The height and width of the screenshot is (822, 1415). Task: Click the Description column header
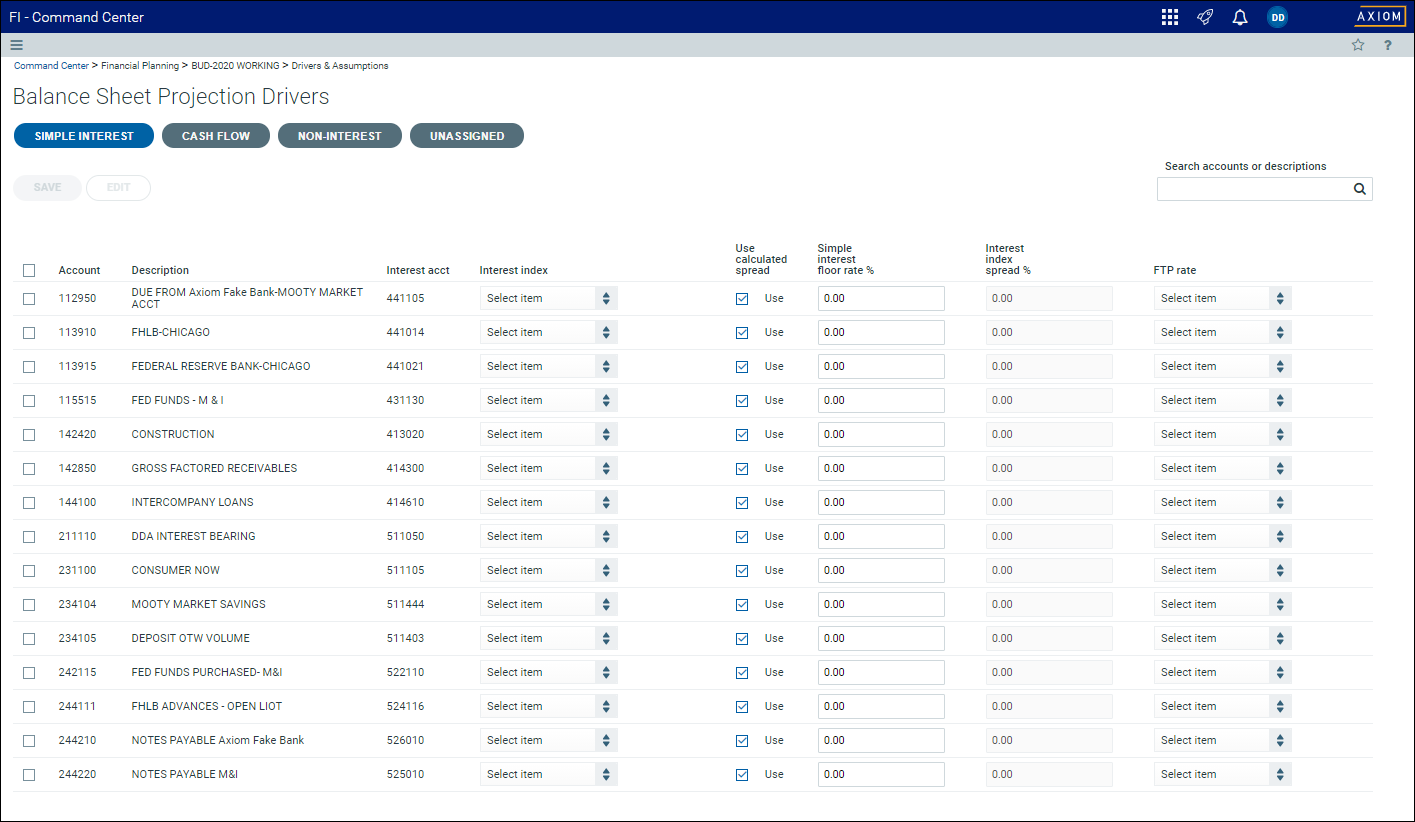coord(160,270)
